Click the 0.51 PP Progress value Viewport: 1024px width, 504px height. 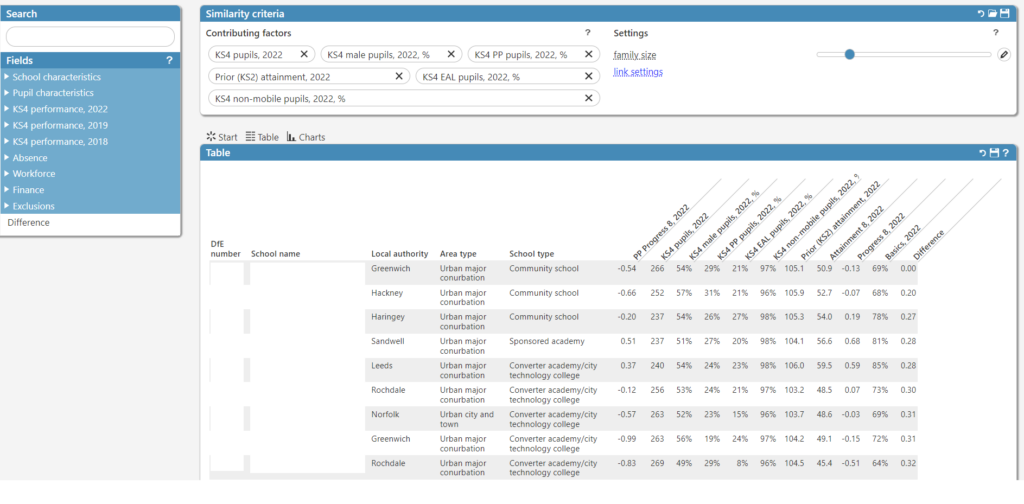coord(628,341)
